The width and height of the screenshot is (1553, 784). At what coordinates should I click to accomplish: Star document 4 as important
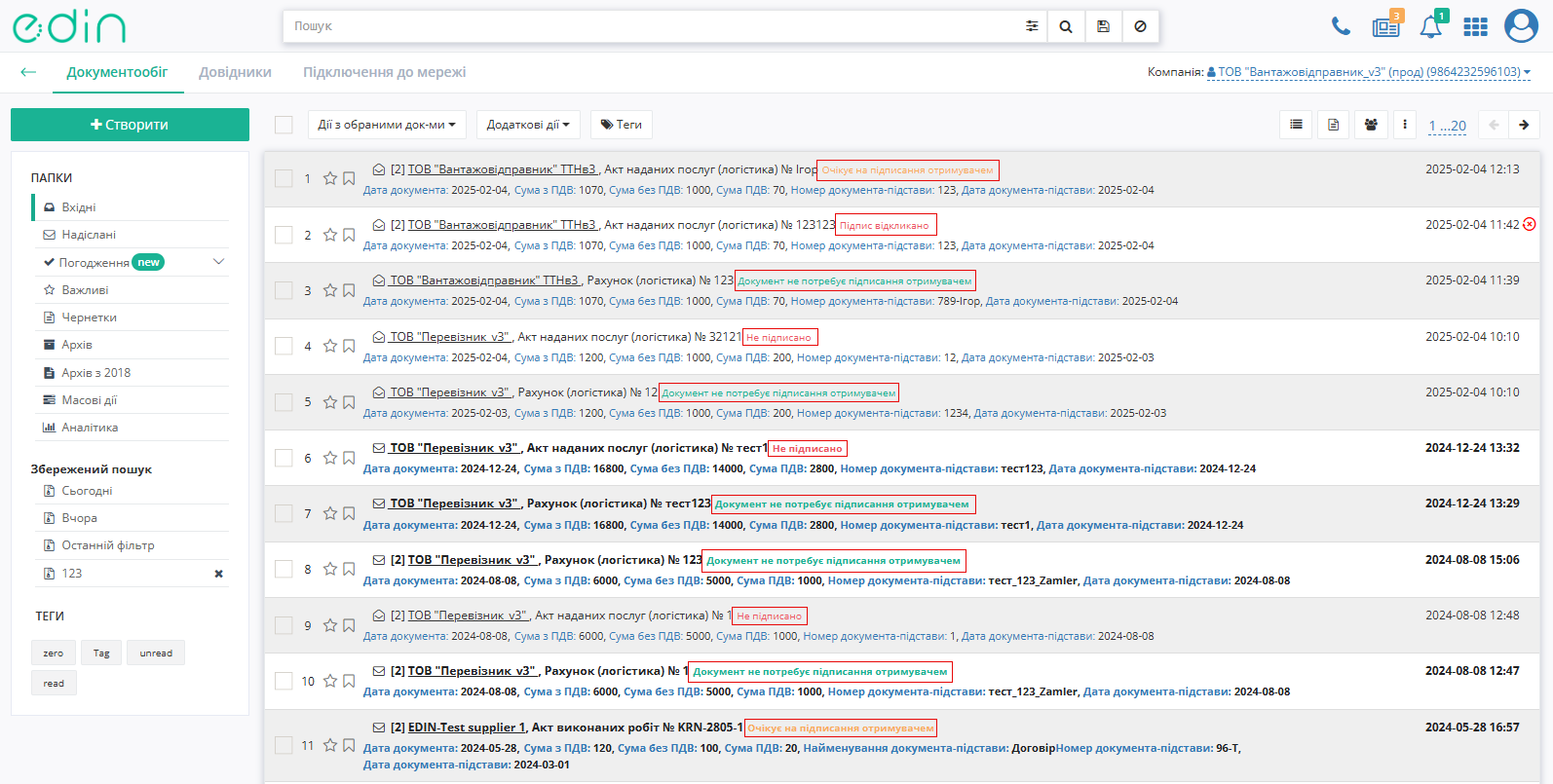330,347
